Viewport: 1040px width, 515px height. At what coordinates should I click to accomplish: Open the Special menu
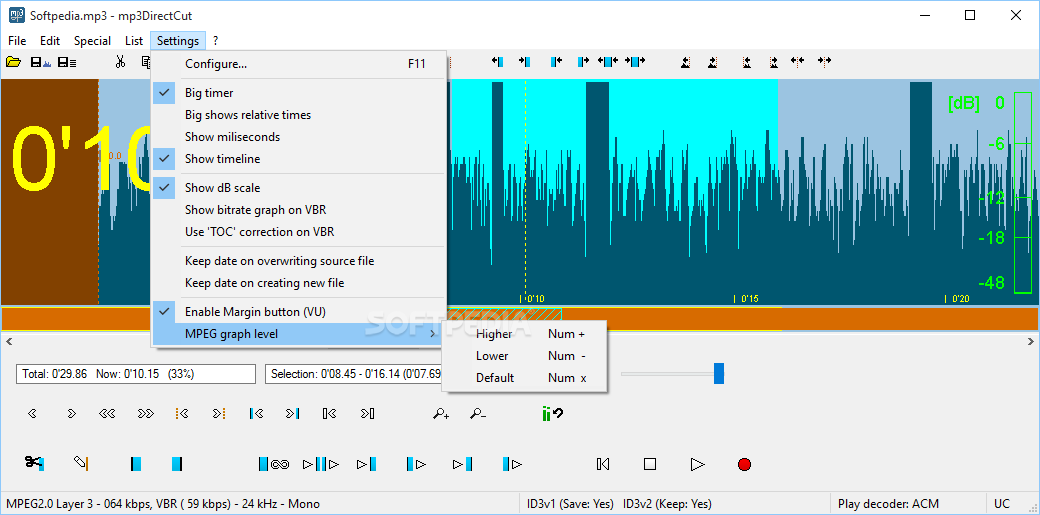92,40
